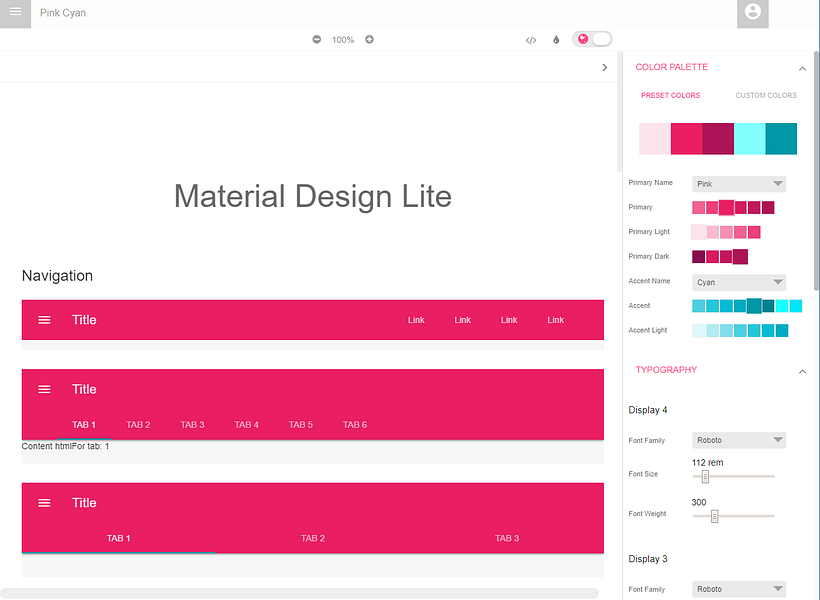Pick the last swatch in Primary row
The height and width of the screenshot is (600, 820).
coord(768,208)
